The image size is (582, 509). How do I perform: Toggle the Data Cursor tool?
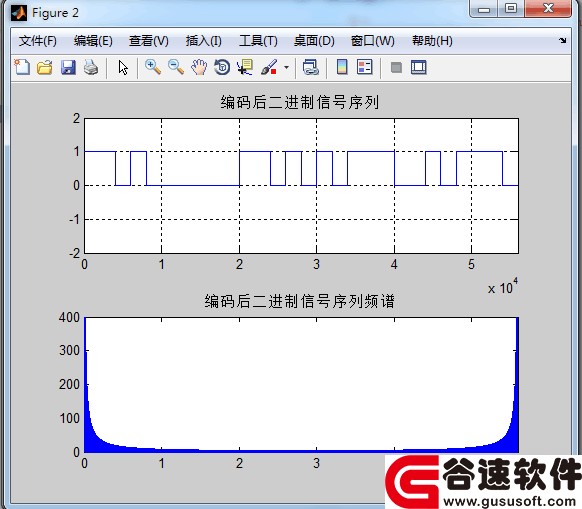[245, 68]
